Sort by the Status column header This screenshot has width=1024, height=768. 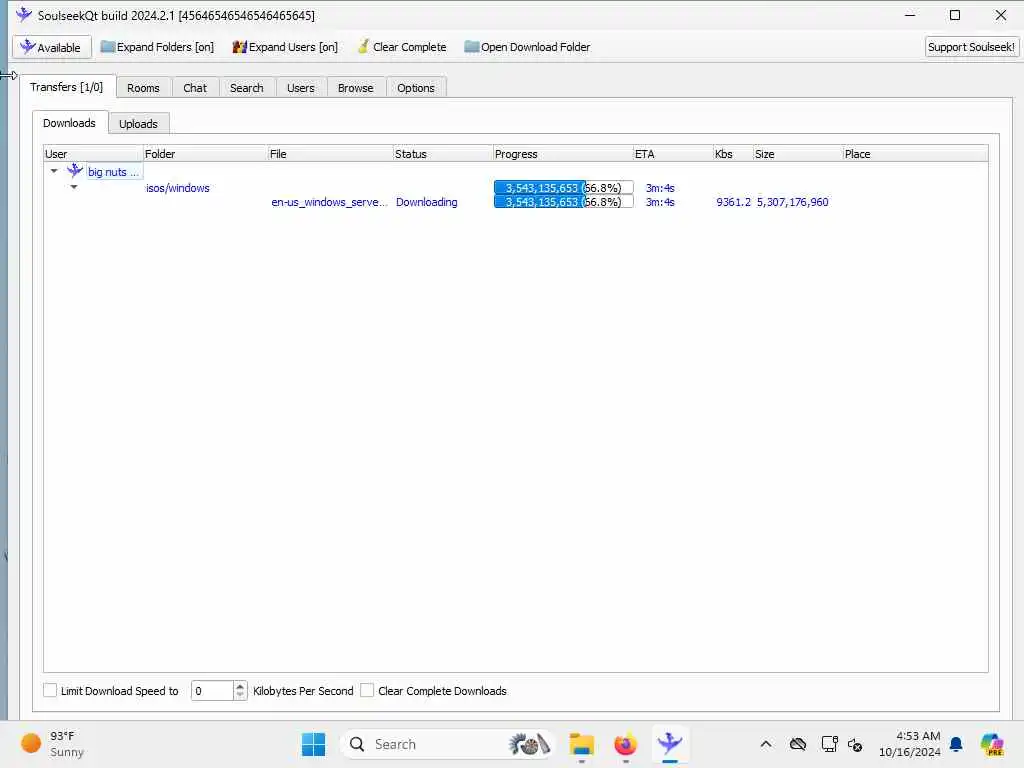pos(442,153)
